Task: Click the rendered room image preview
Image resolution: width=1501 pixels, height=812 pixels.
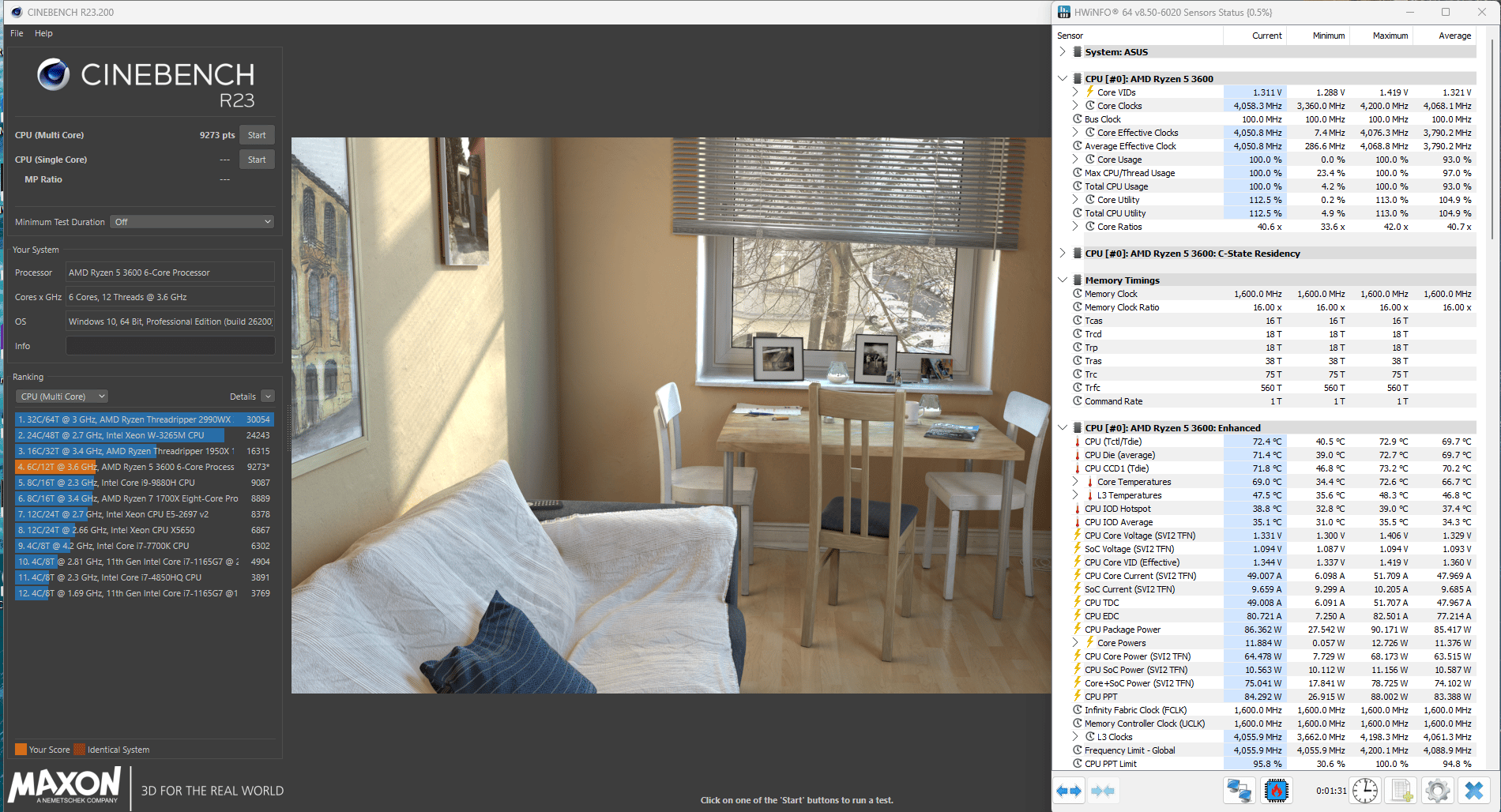Action: [671, 415]
